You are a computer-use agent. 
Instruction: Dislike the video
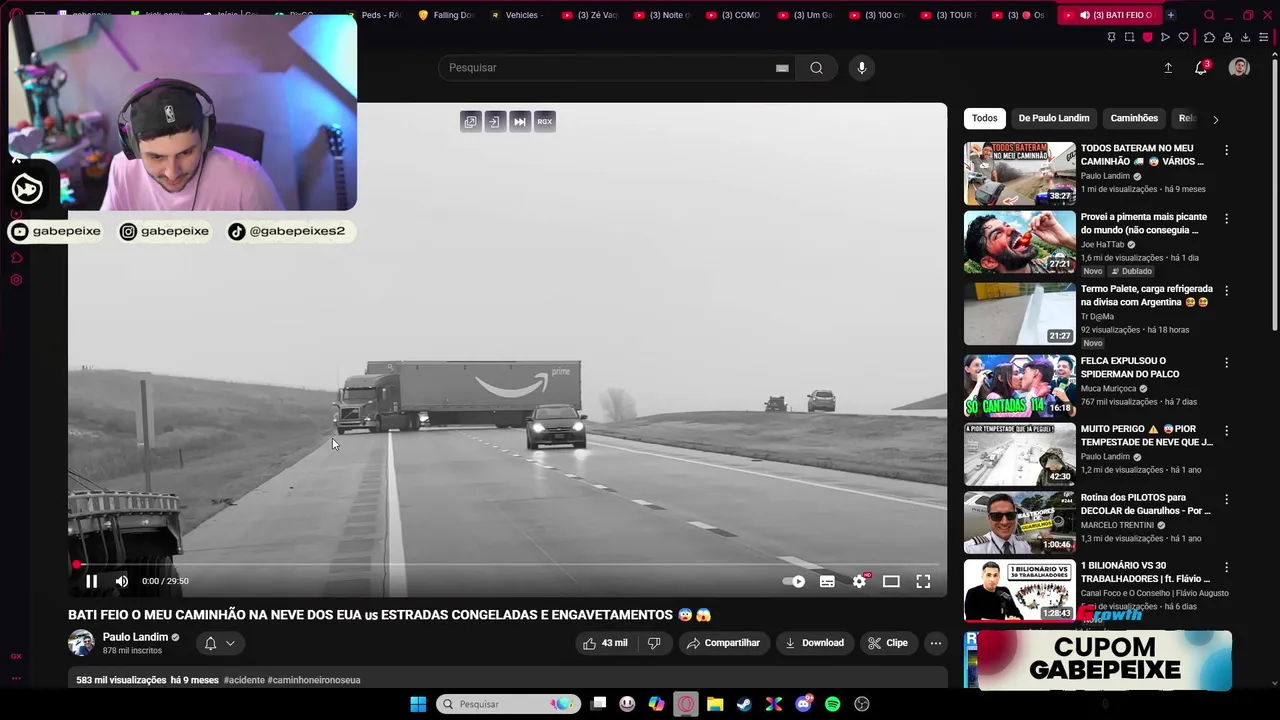click(x=654, y=643)
